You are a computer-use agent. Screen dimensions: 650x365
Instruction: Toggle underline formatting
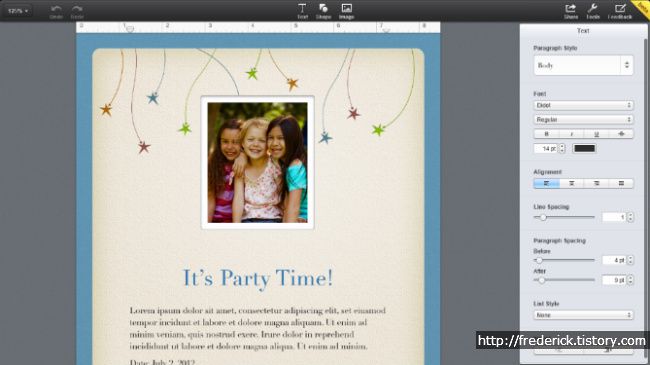tap(596, 134)
